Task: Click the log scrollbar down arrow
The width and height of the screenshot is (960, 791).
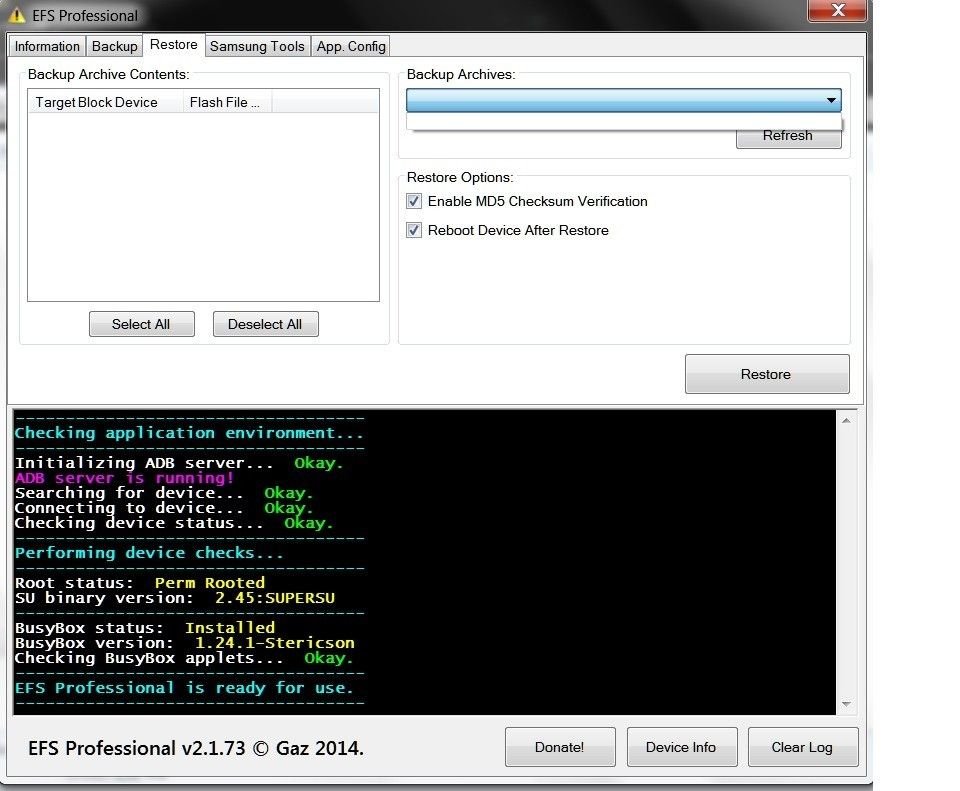Action: pyautogui.click(x=846, y=704)
